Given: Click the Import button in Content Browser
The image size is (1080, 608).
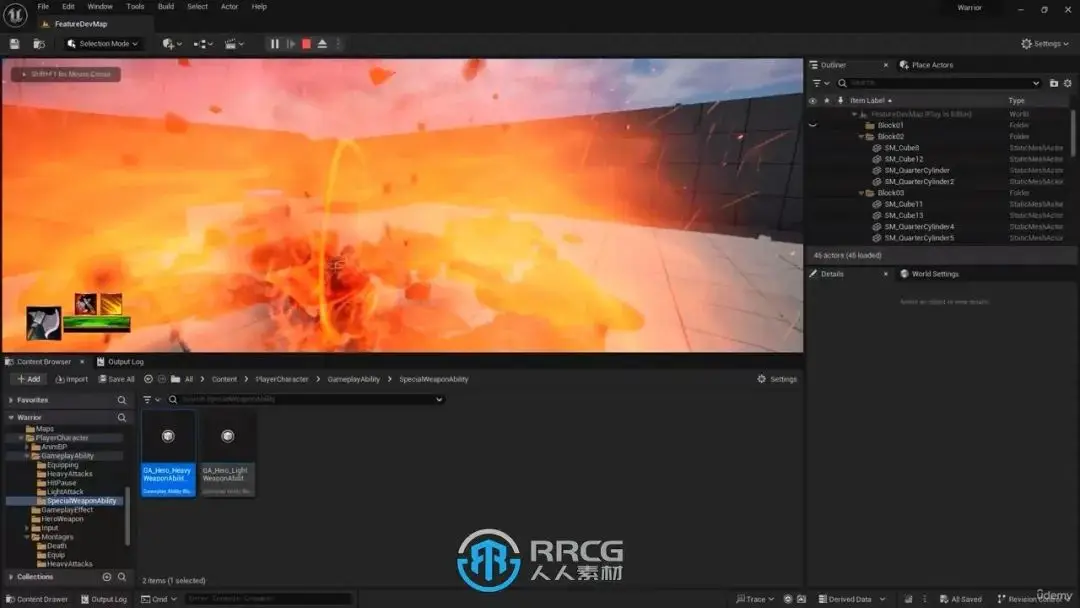Looking at the screenshot, I should pos(71,379).
